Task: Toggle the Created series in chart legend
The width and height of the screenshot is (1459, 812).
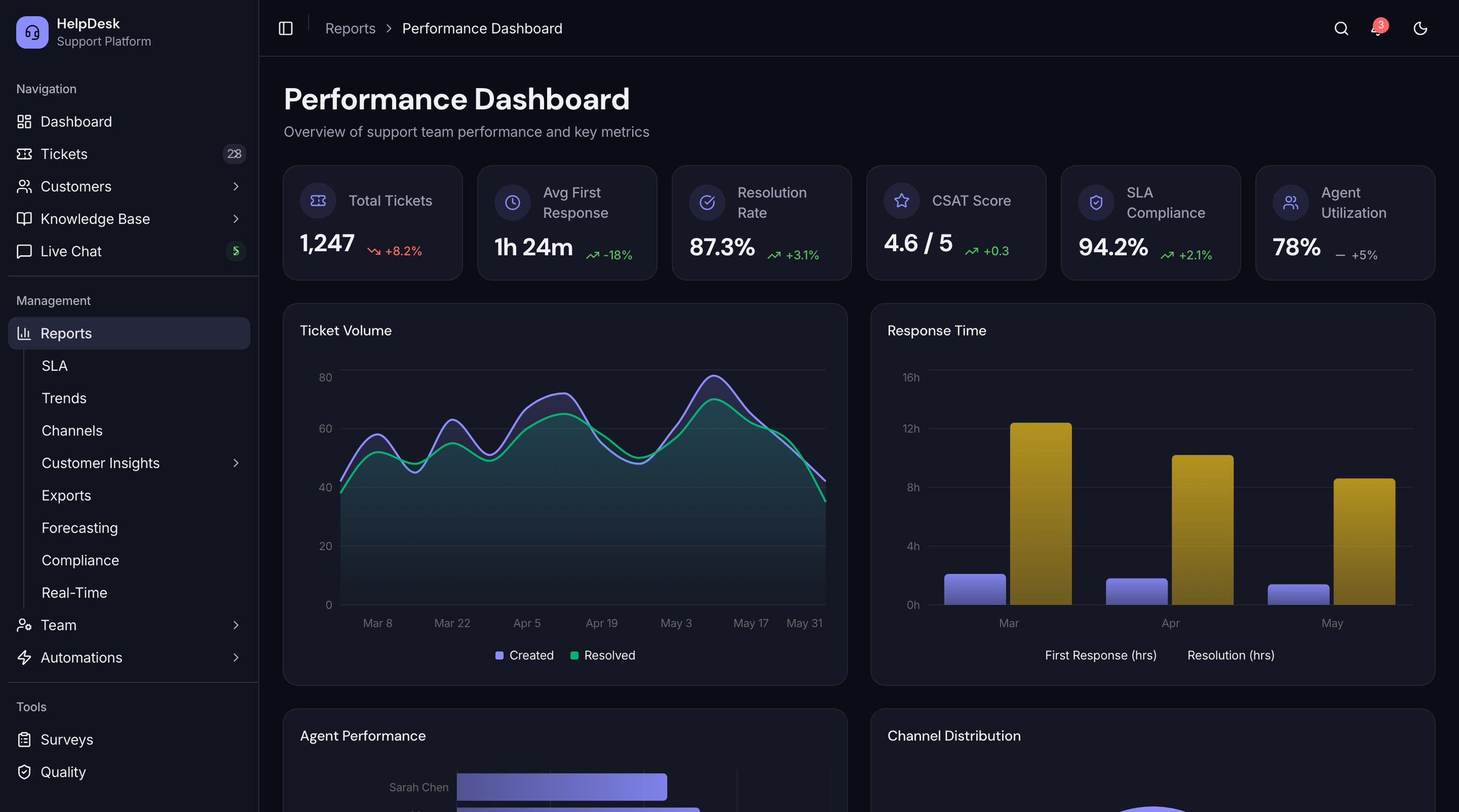Action: pos(524,655)
